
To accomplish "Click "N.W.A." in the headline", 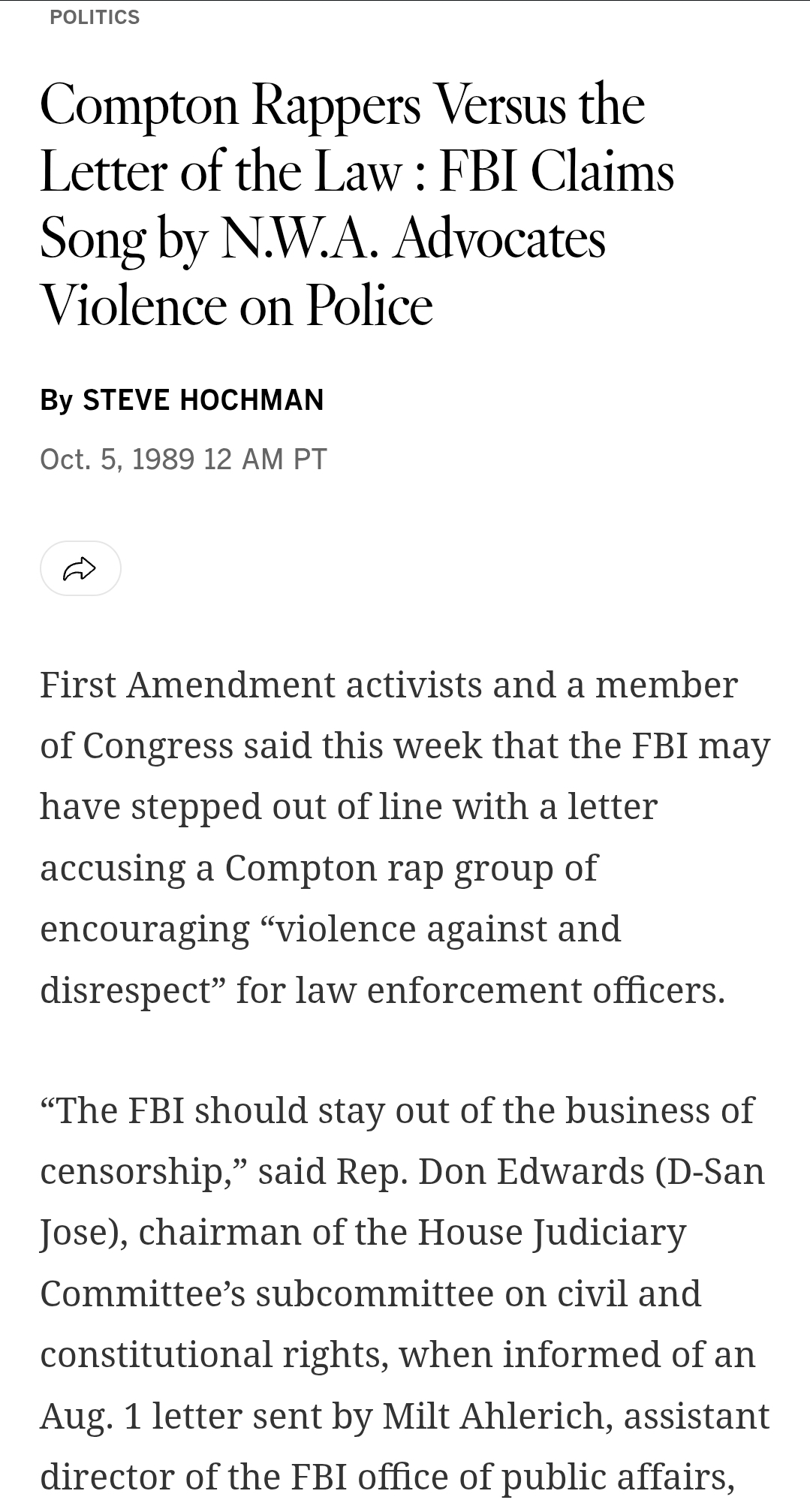I will (x=299, y=239).
